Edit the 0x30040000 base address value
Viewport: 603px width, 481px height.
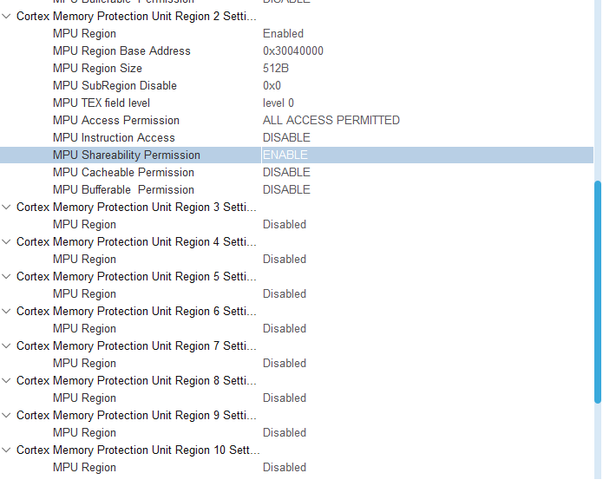coord(293,51)
